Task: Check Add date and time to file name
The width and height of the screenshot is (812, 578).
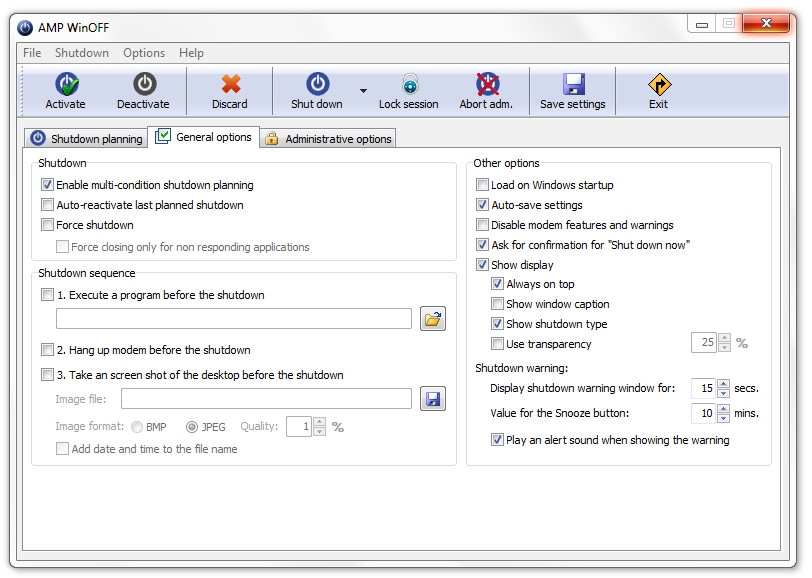Action: (x=62, y=449)
